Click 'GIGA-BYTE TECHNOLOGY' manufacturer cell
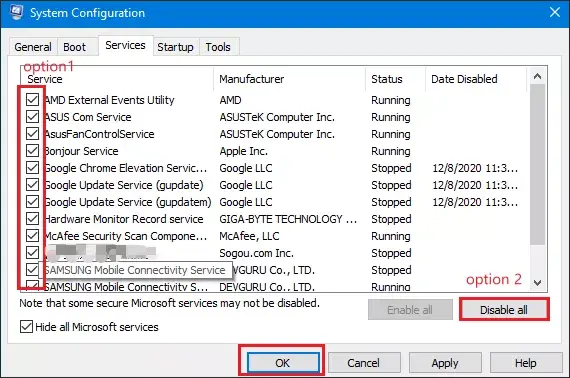The height and width of the screenshot is (378, 570). pyautogui.click(x=288, y=219)
